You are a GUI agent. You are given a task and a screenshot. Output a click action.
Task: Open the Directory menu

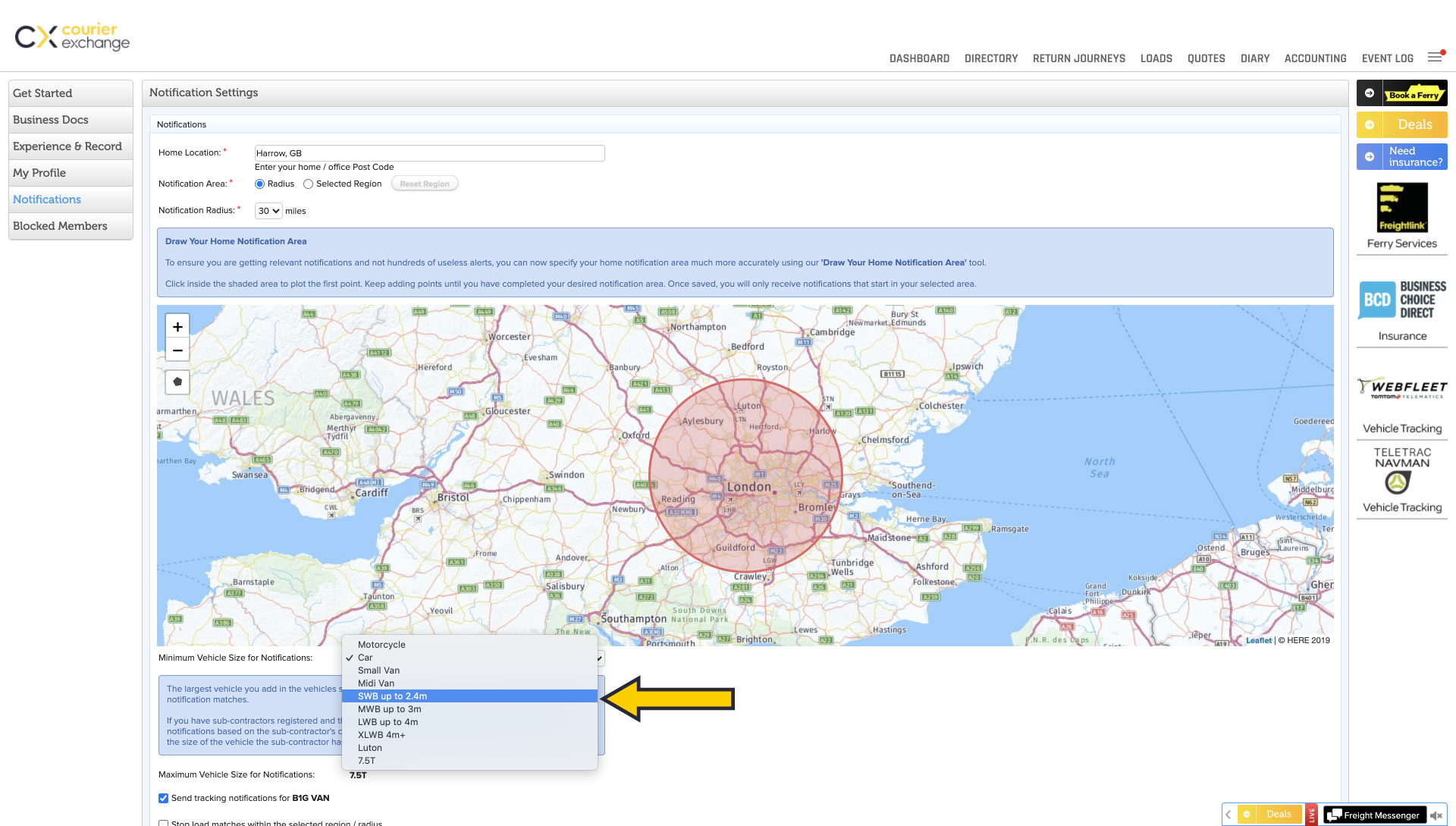coord(991,58)
